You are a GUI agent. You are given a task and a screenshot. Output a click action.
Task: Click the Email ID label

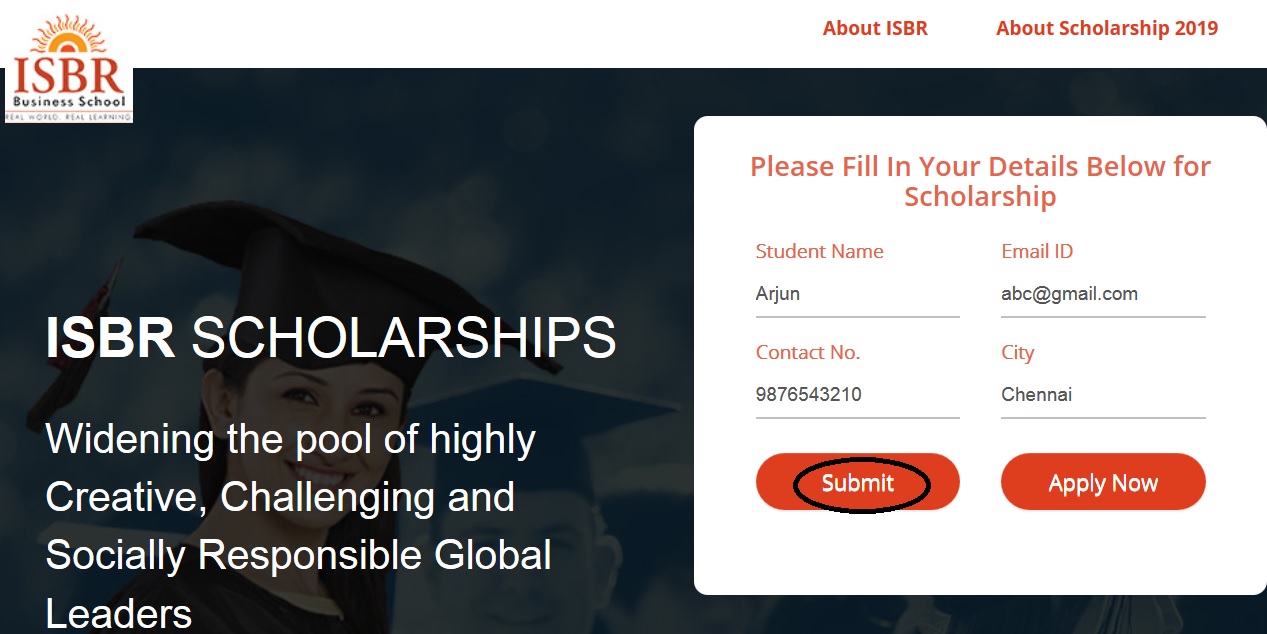pyautogui.click(x=1037, y=251)
